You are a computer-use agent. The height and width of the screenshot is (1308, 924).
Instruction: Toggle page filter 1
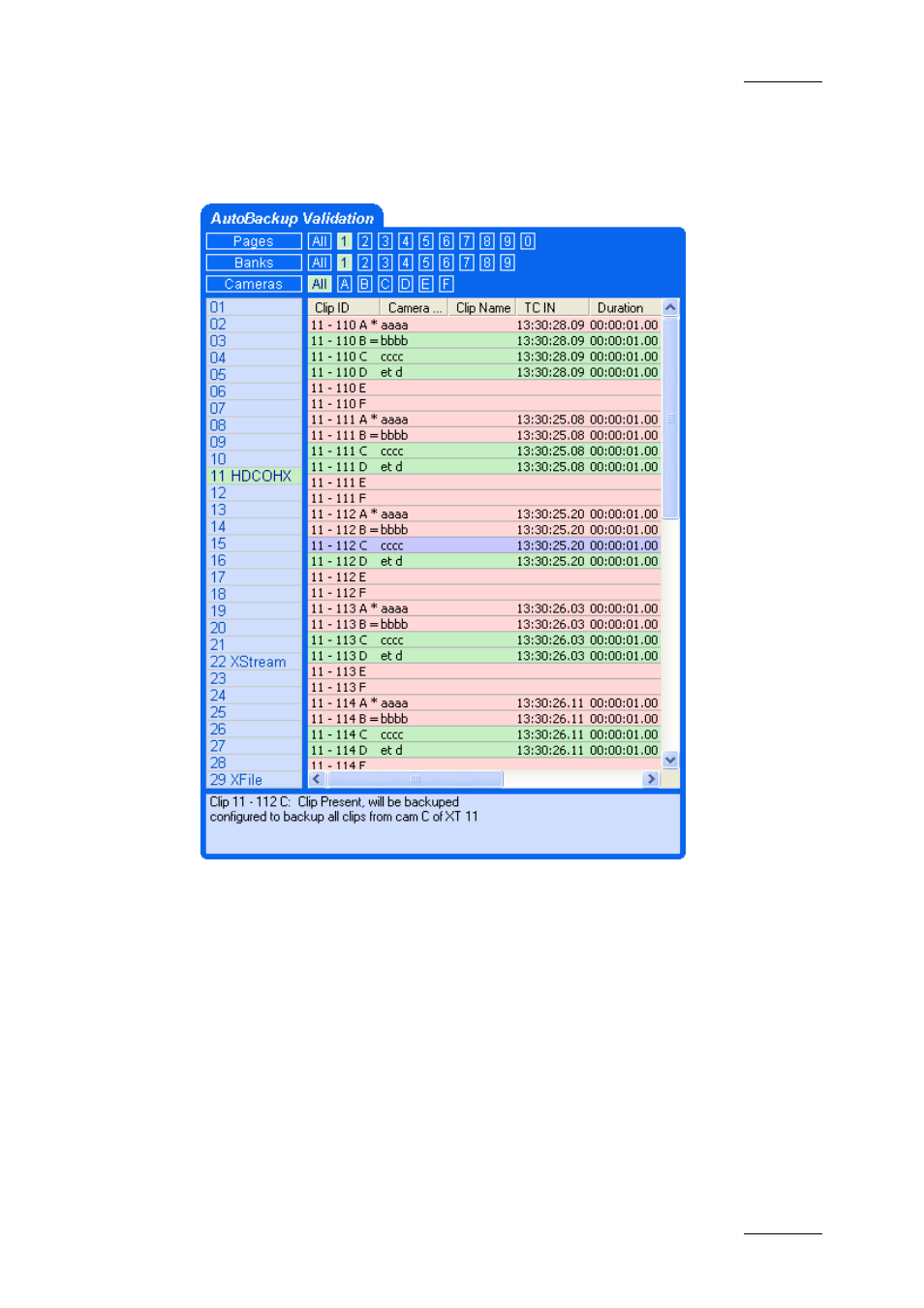345,241
